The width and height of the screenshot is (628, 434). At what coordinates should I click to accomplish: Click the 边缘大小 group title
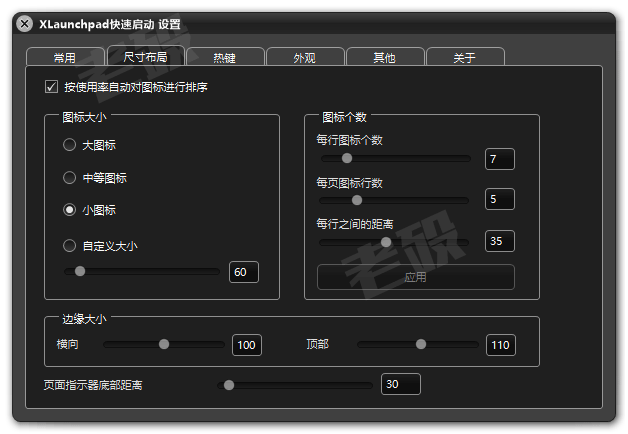click(x=84, y=319)
